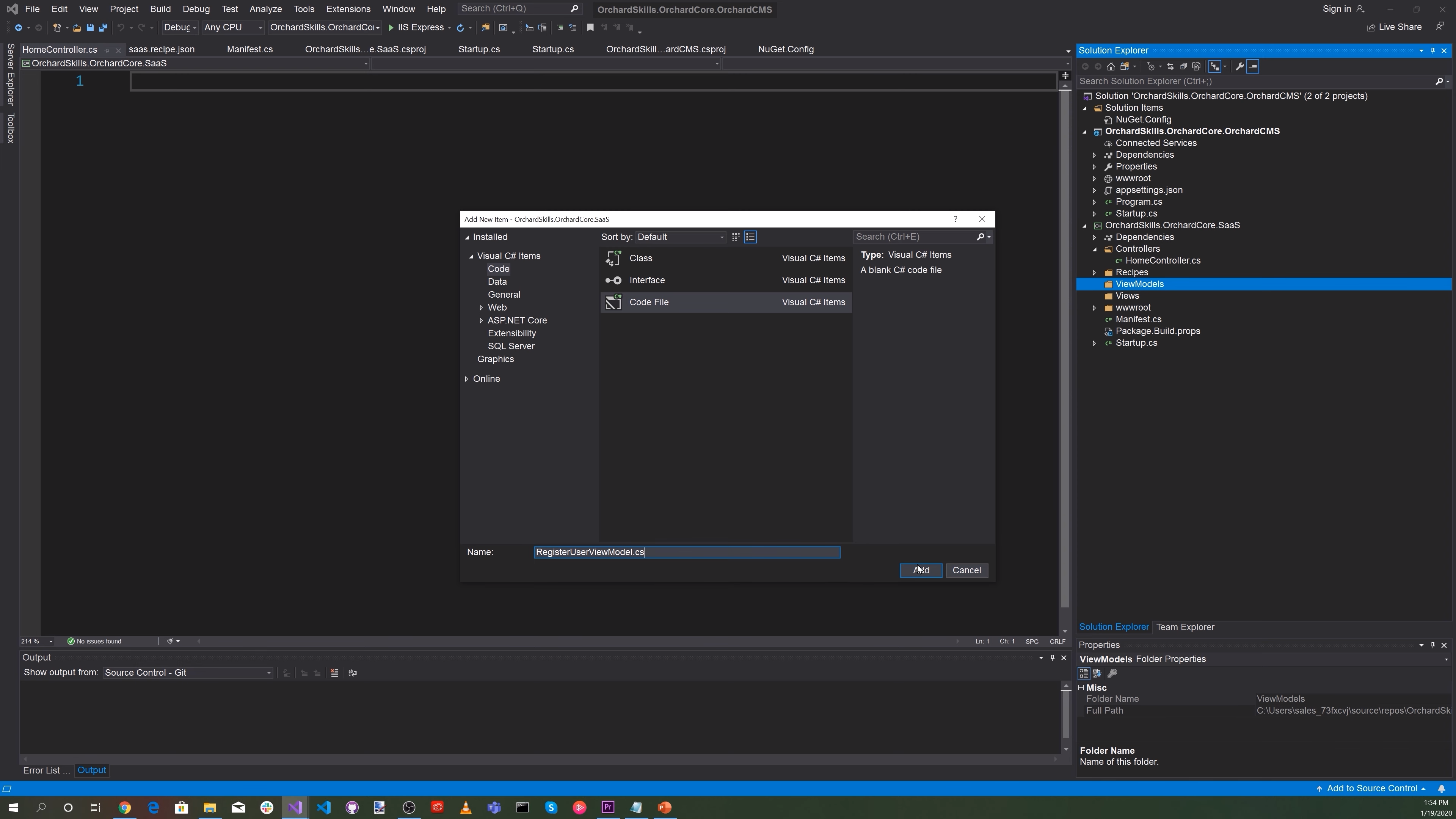The height and width of the screenshot is (819, 1456).
Task: Click the Name field with RegisterUserViewModel.cs
Action: coord(687,552)
